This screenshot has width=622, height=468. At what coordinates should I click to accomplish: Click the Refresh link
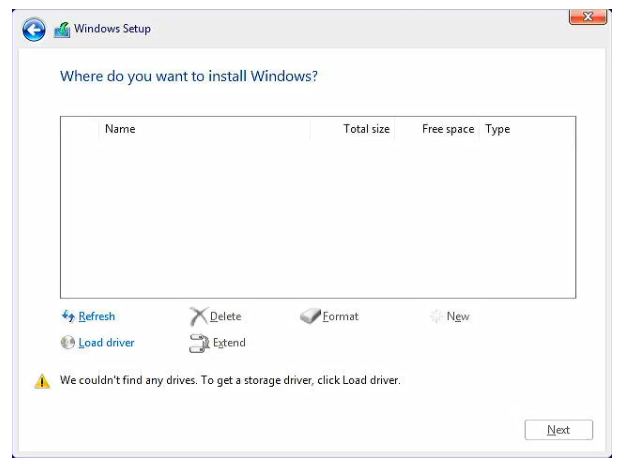pyautogui.click(x=97, y=316)
